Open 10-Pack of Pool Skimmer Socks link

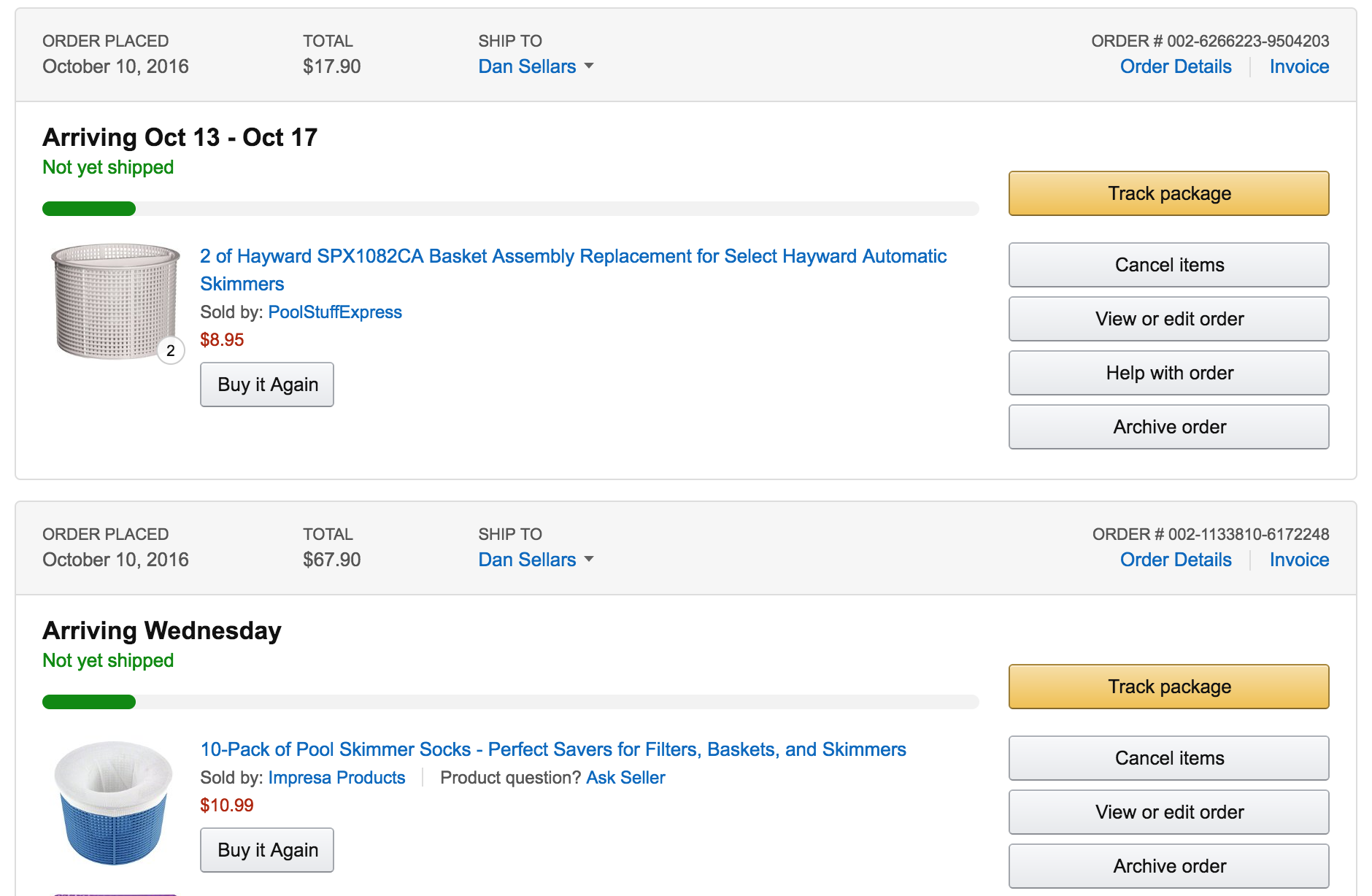(x=553, y=749)
